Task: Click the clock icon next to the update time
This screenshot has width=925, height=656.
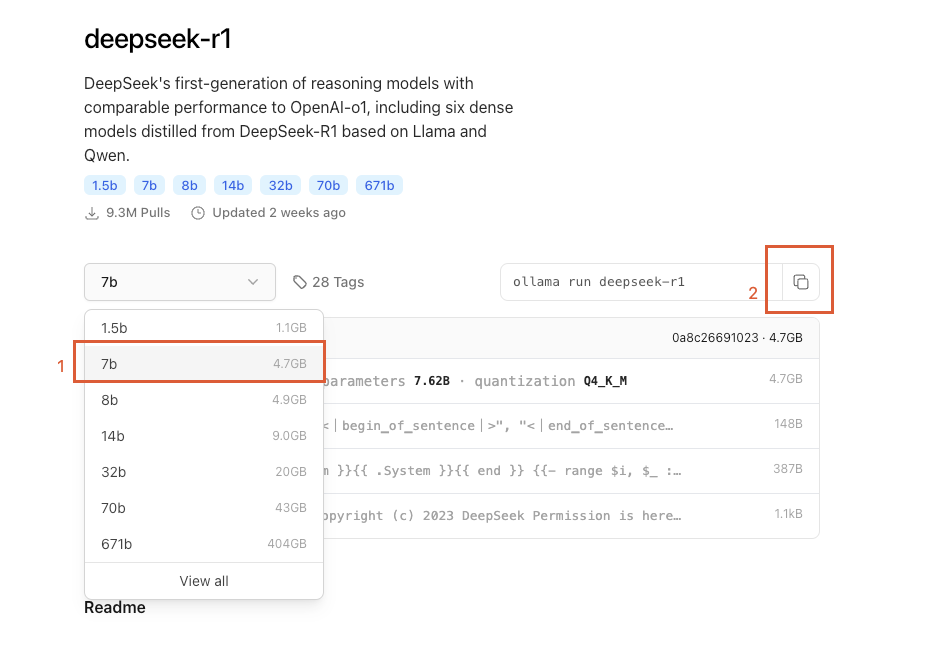Action: (x=197, y=212)
